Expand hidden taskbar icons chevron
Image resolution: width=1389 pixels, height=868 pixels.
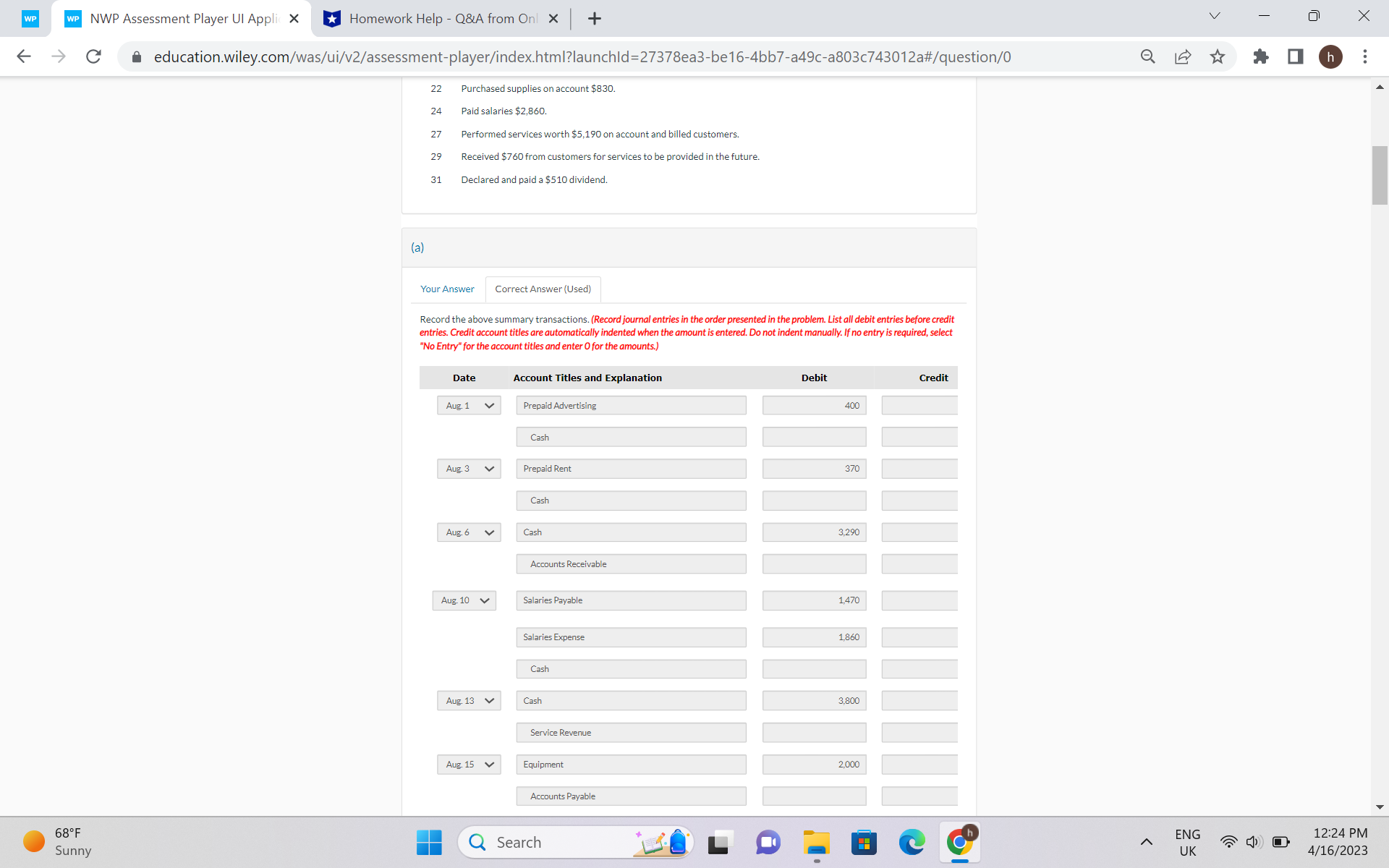point(1147,842)
